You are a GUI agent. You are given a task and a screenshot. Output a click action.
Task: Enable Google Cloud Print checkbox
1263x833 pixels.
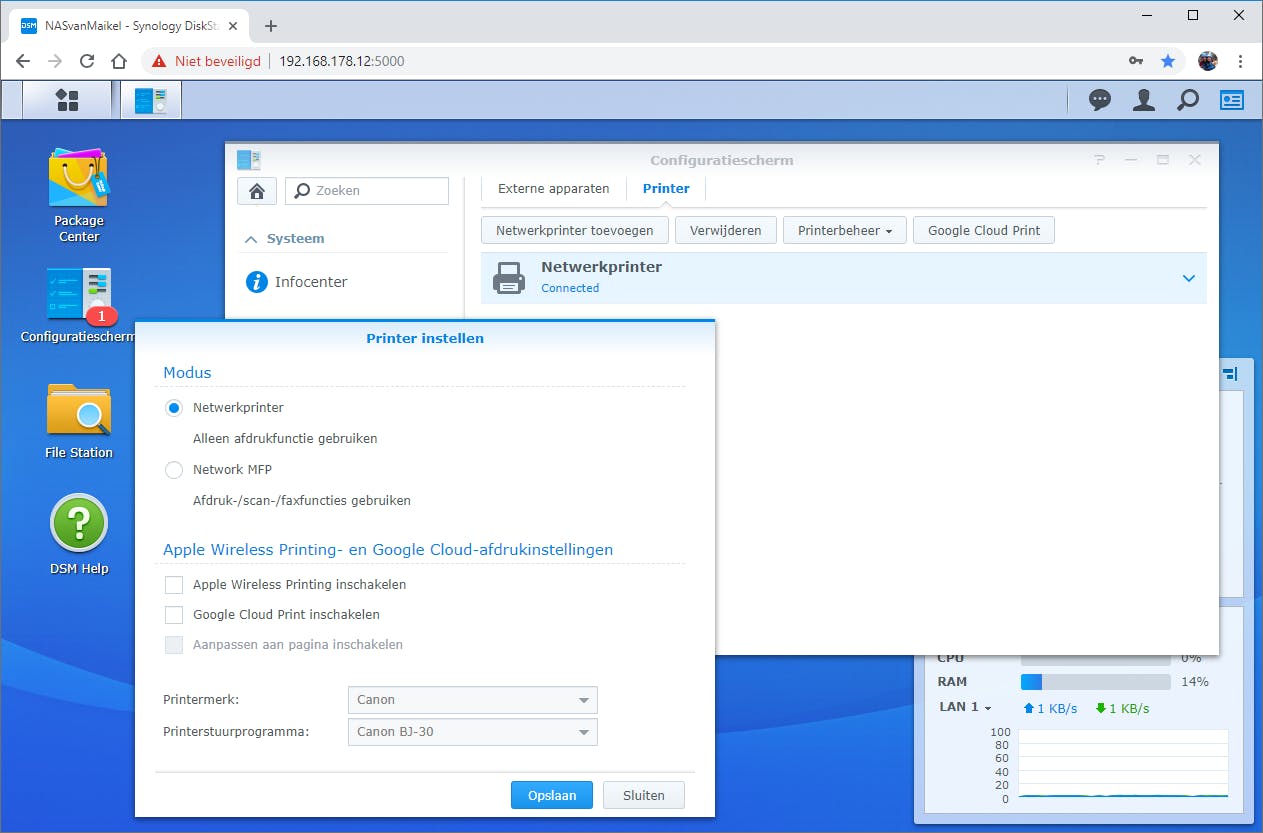(174, 615)
